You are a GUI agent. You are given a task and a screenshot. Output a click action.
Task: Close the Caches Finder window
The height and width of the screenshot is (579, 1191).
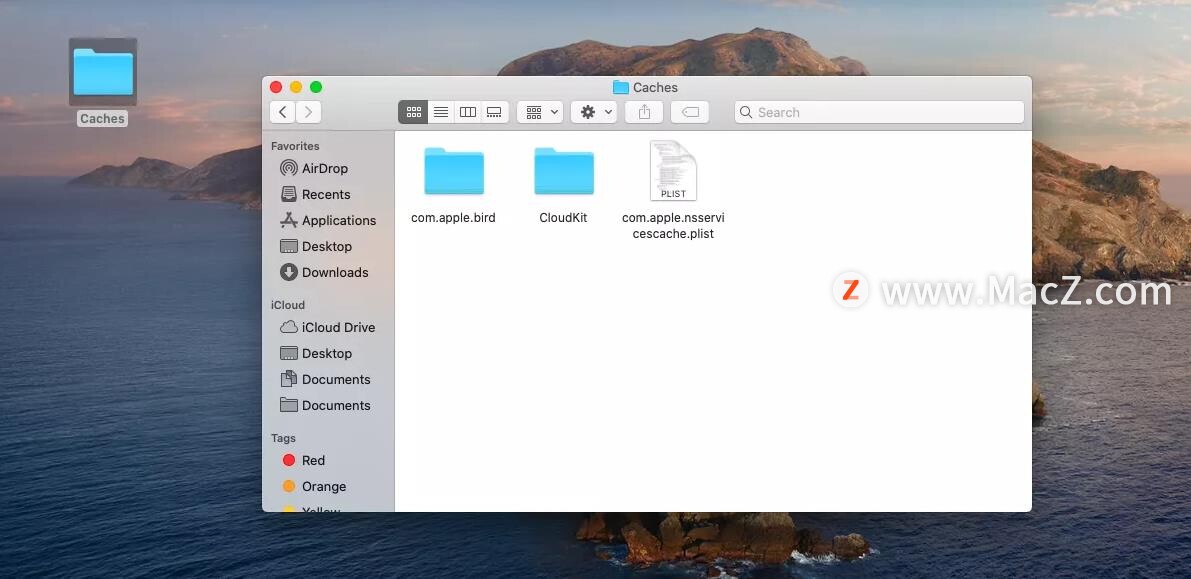point(276,87)
